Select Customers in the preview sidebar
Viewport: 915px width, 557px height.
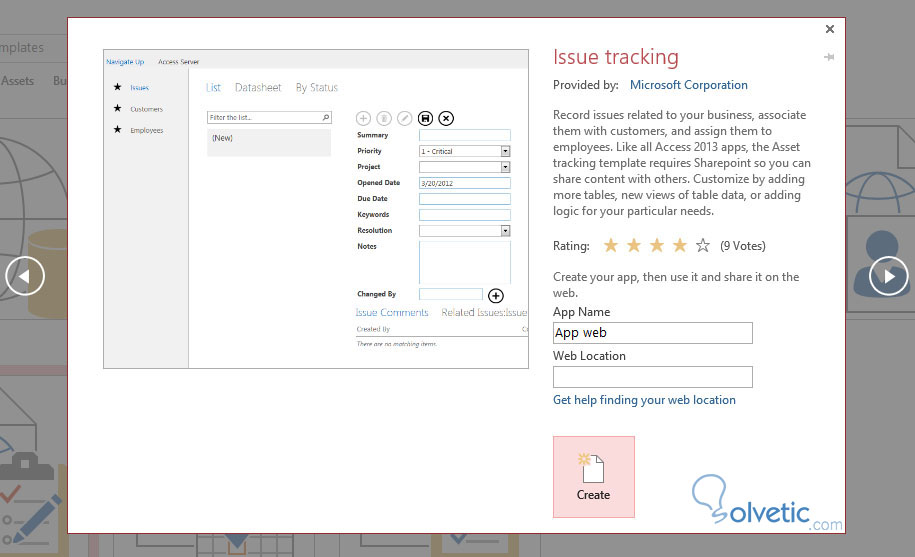click(x=146, y=109)
